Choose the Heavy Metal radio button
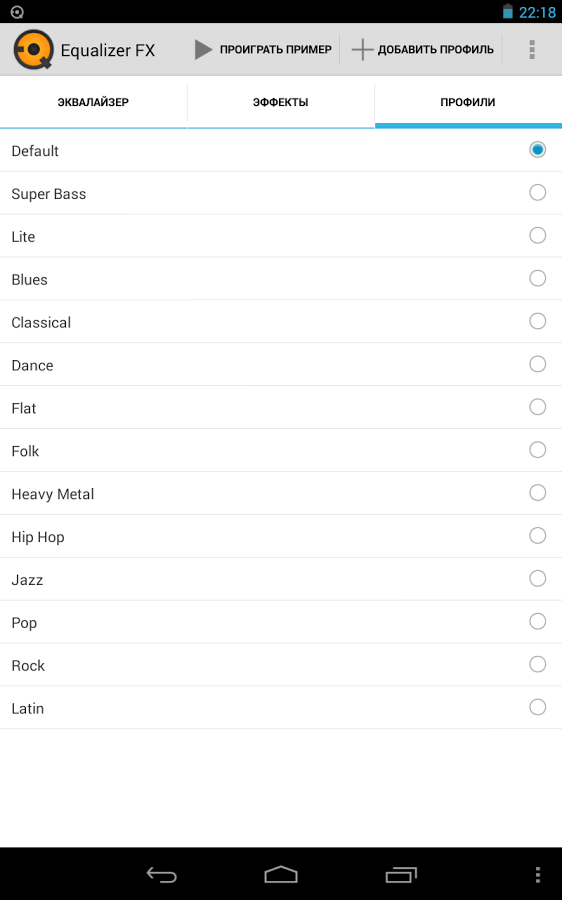 pyautogui.click(x=537, y=493)
